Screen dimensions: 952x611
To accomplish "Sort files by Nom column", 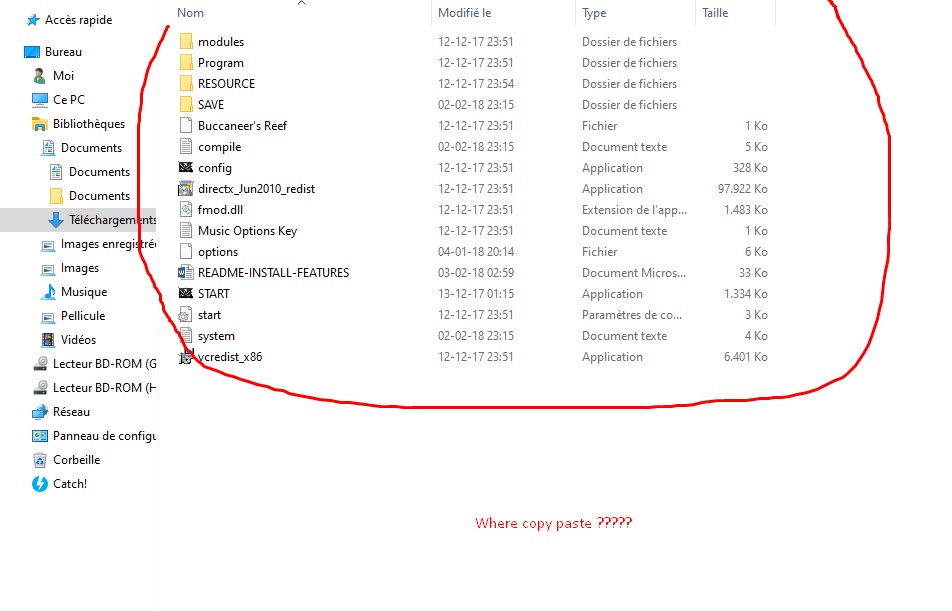I will click(x=191, y=13).
